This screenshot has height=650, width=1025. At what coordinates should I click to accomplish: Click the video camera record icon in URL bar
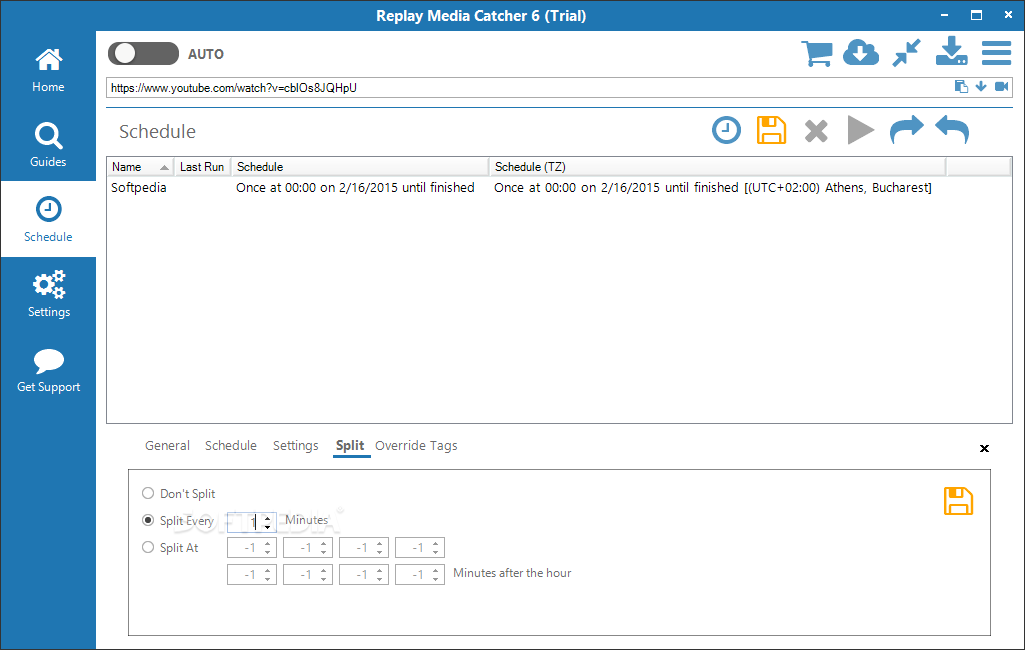pos(1001,86)
